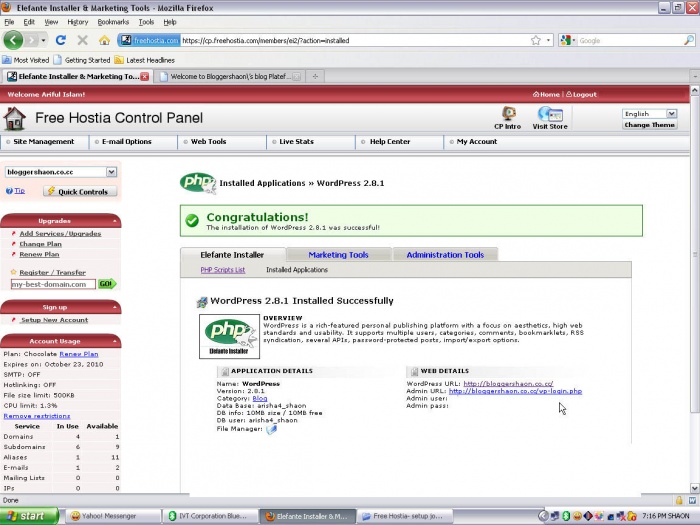This screenshot has height=525, width=700.
Task: Open a new tab with plus button
Action: (x=315, y=76)
